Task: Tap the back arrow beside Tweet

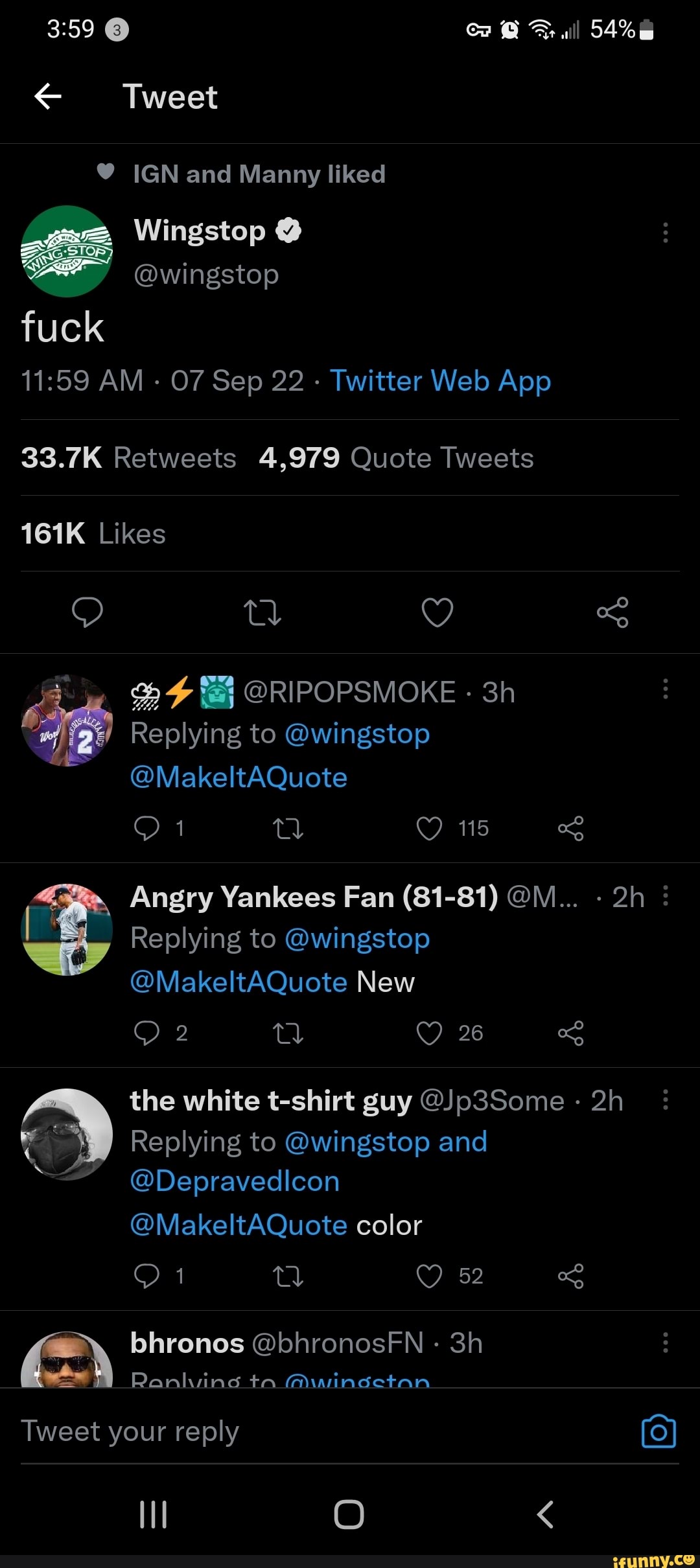Action: (48, 97)
